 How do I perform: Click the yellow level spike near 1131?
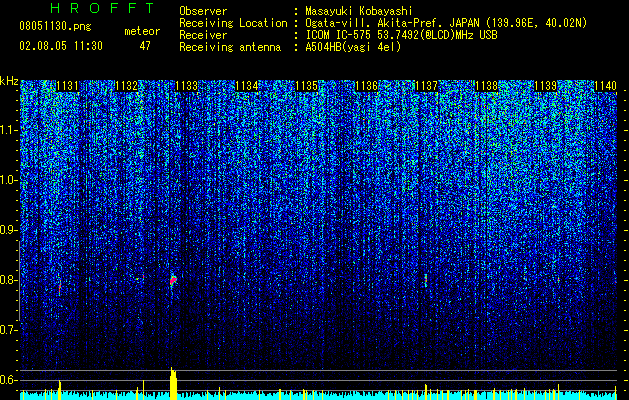coord(60,390)
